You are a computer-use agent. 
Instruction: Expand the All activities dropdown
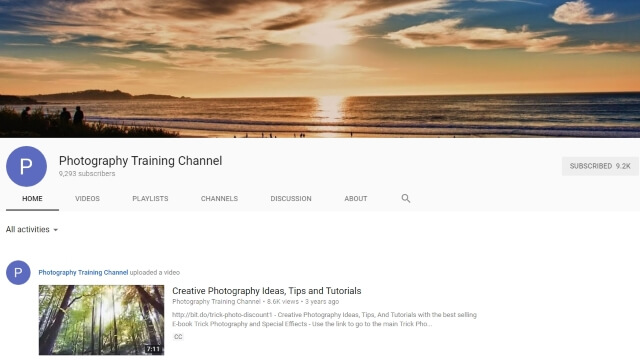(x=32, y=230)
